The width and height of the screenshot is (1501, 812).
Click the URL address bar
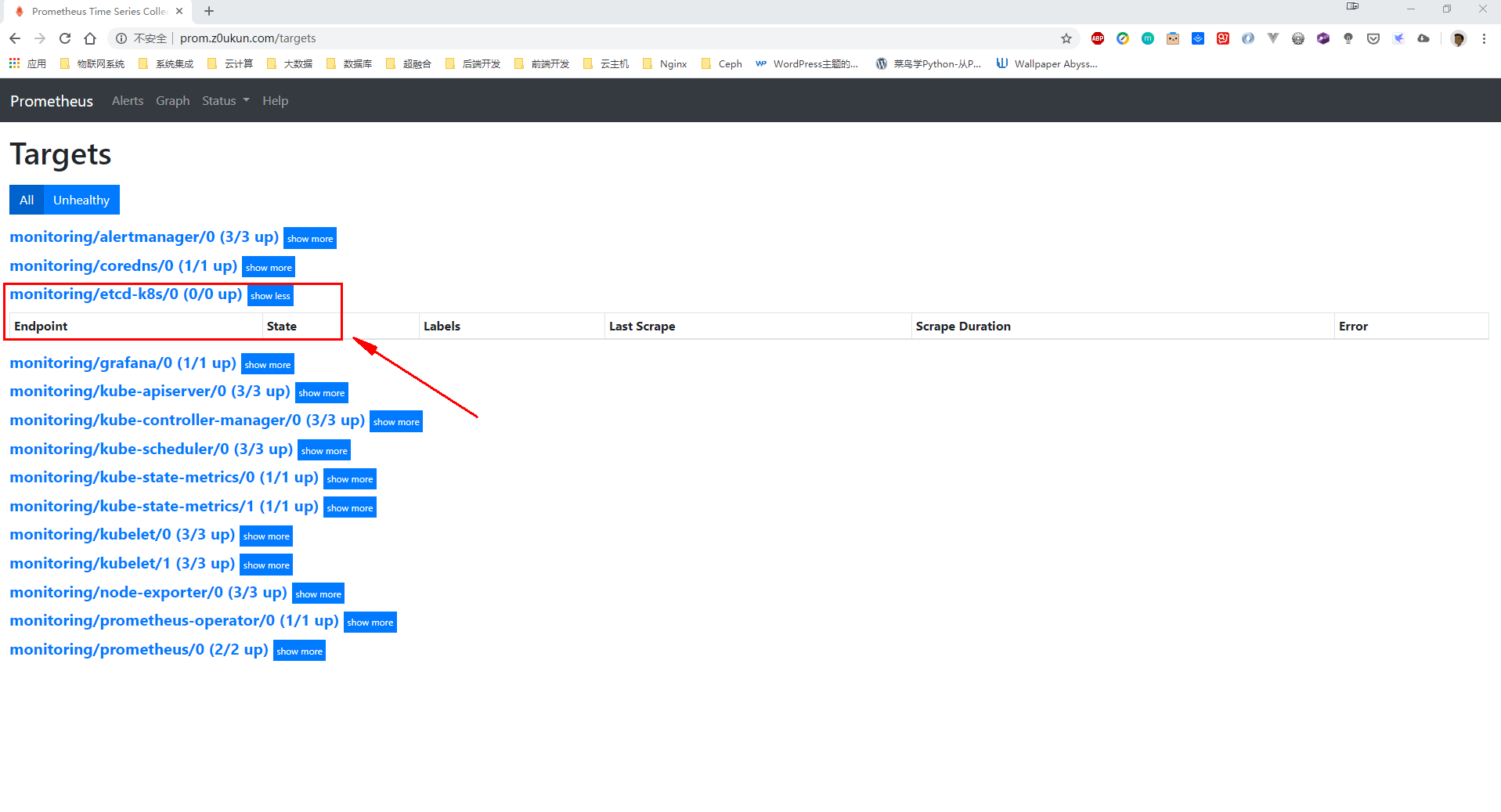point(595,38)
